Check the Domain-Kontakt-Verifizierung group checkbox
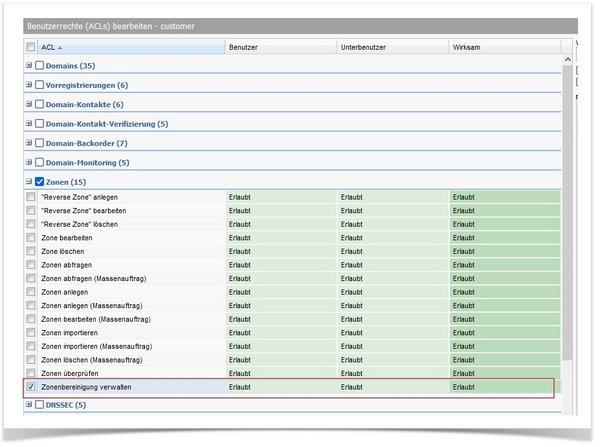 (x=39, y=124)
